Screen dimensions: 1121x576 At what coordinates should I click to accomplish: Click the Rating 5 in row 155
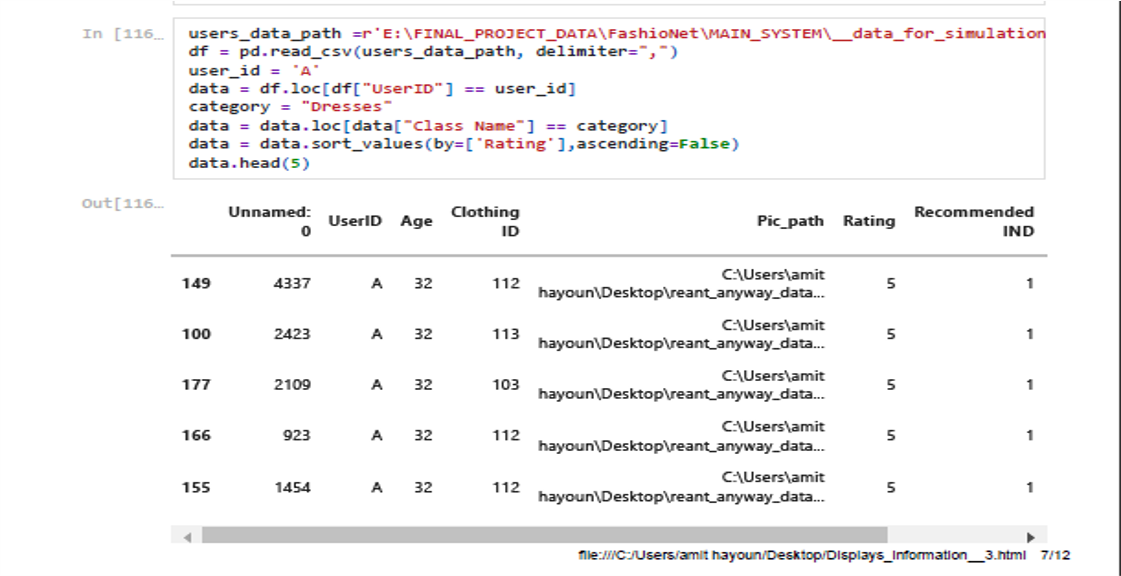(891, 487)
